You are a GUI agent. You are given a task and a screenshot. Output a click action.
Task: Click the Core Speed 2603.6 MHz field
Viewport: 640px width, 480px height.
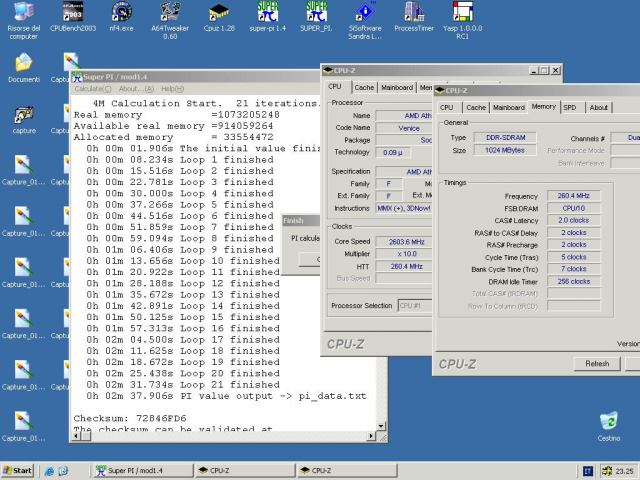(x=404, y=242)
